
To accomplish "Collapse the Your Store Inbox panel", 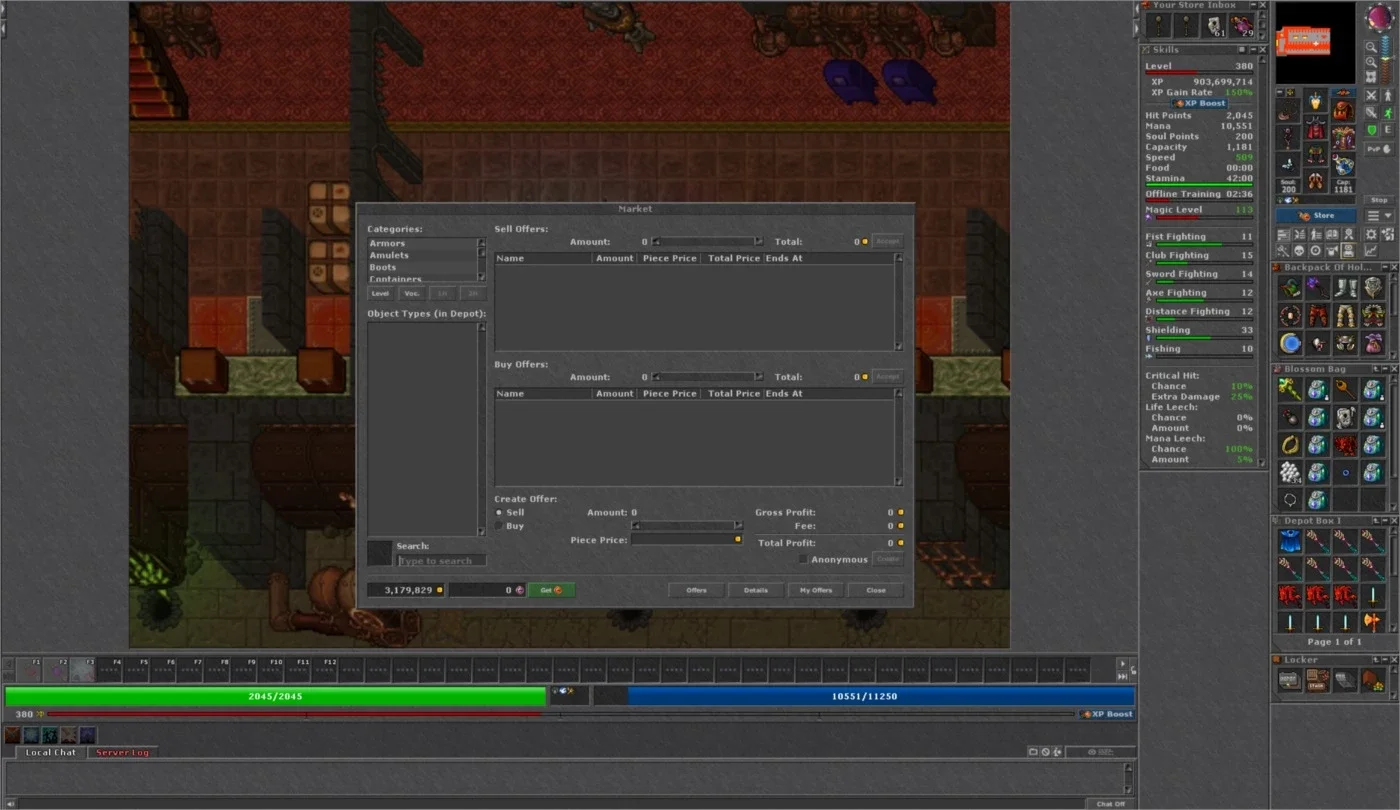I will pyautogui.click(x=1251, y=5).
